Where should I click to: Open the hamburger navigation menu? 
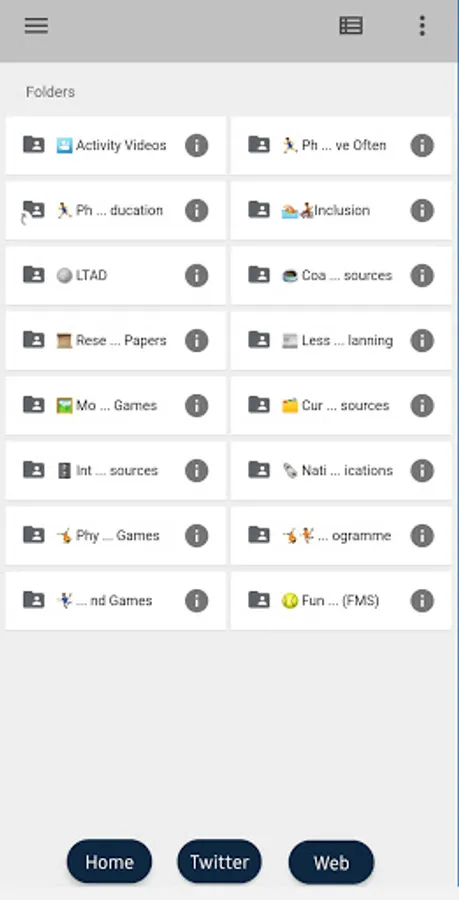coord(36,26)
